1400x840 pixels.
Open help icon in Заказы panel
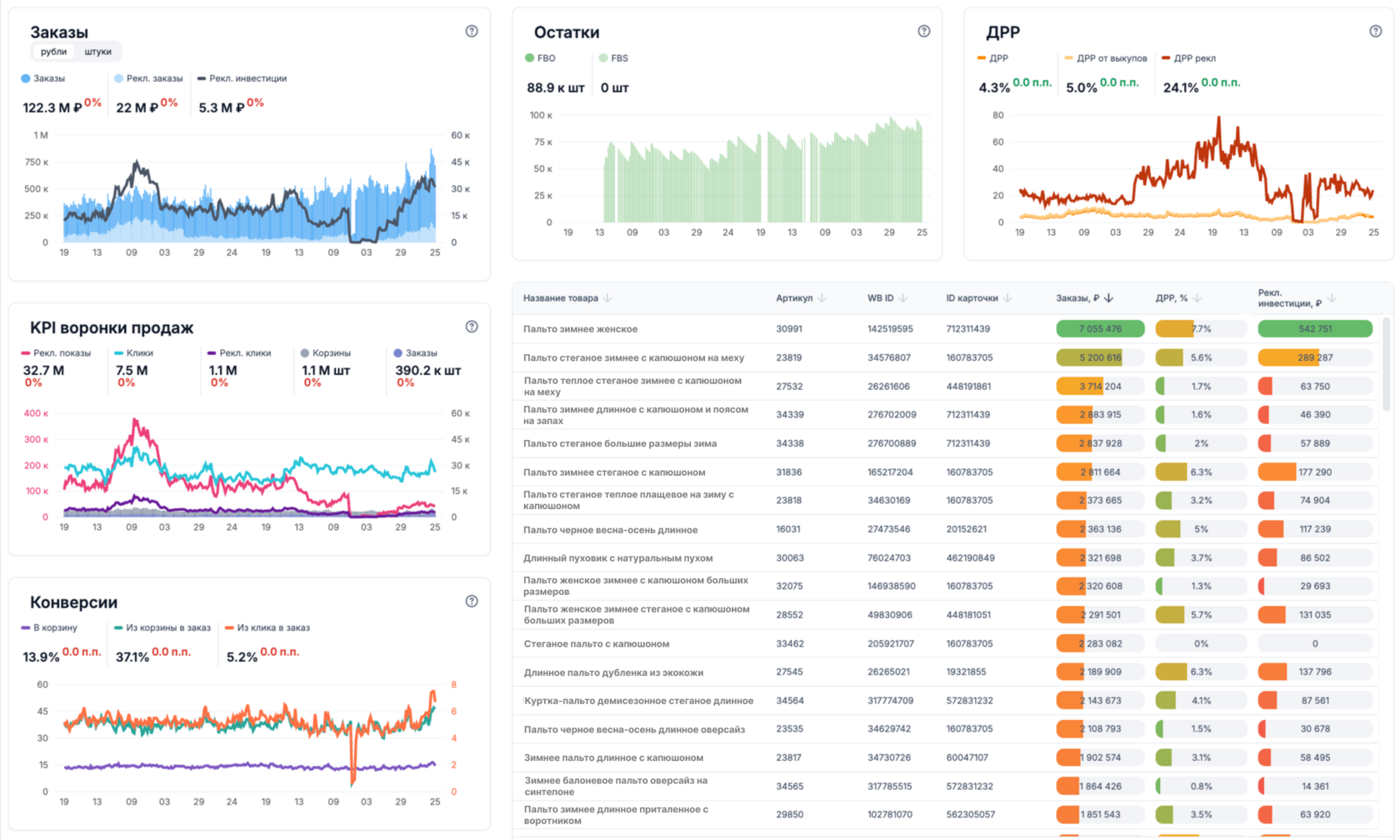pos(472,31)
